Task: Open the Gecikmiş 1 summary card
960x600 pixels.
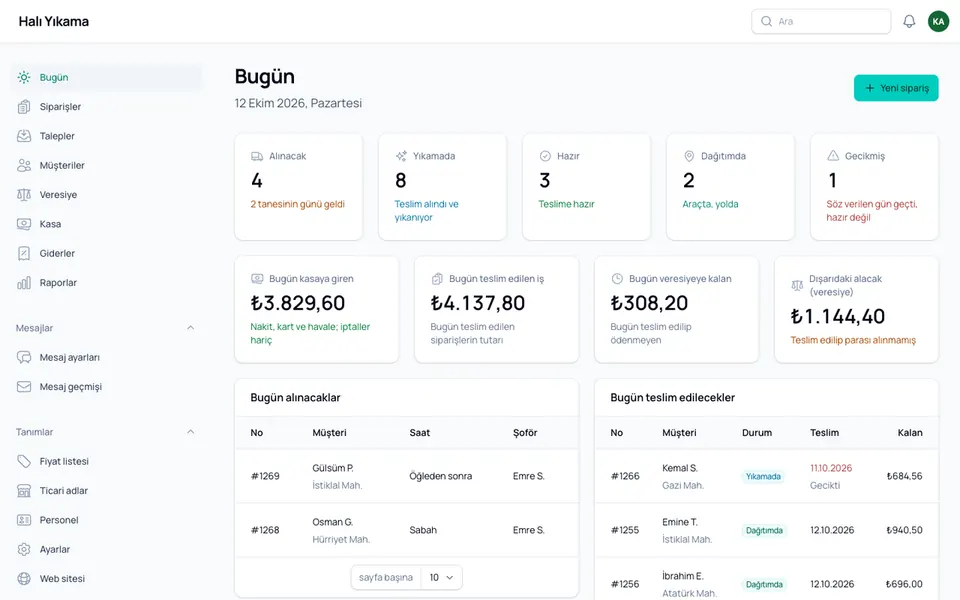Action: click(874, 187)
